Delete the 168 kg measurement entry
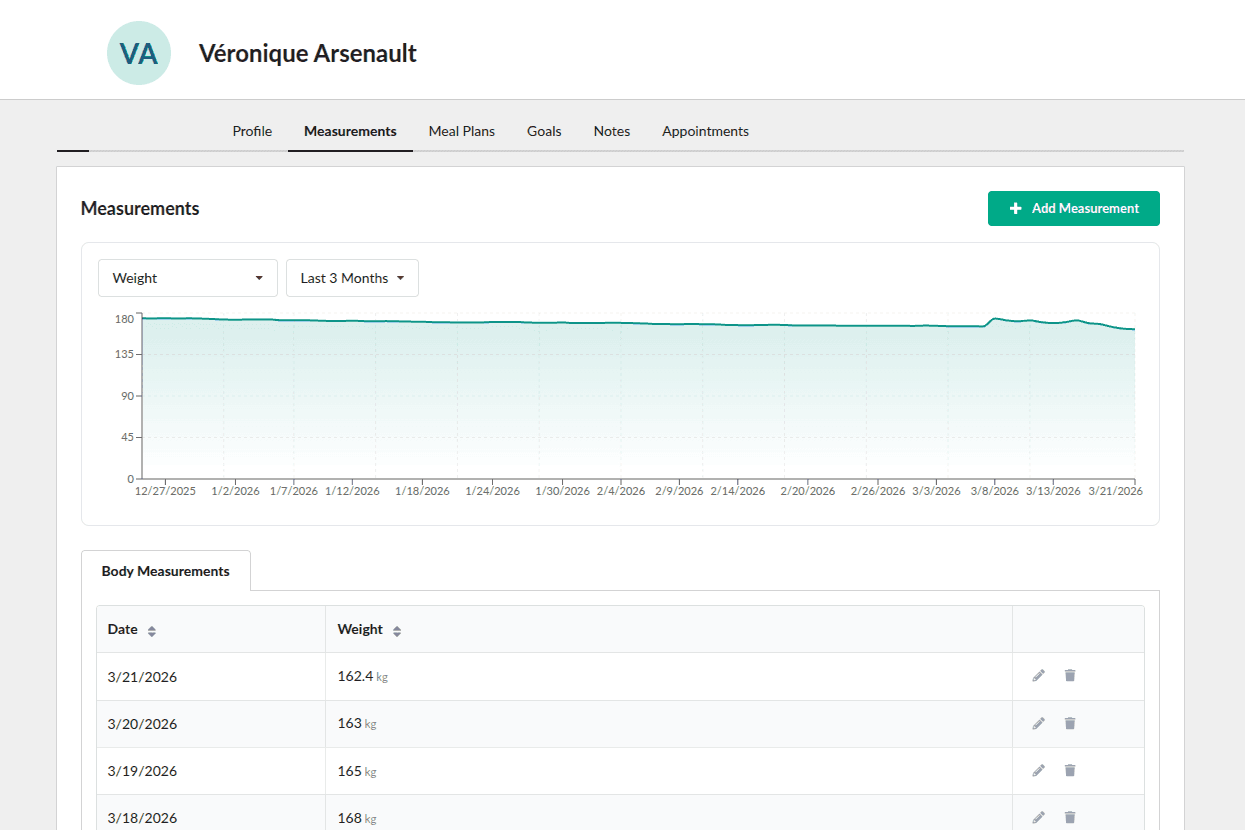Image resolution: width=1245 pixels, height=830 pixels. (x=1070, y=818)
